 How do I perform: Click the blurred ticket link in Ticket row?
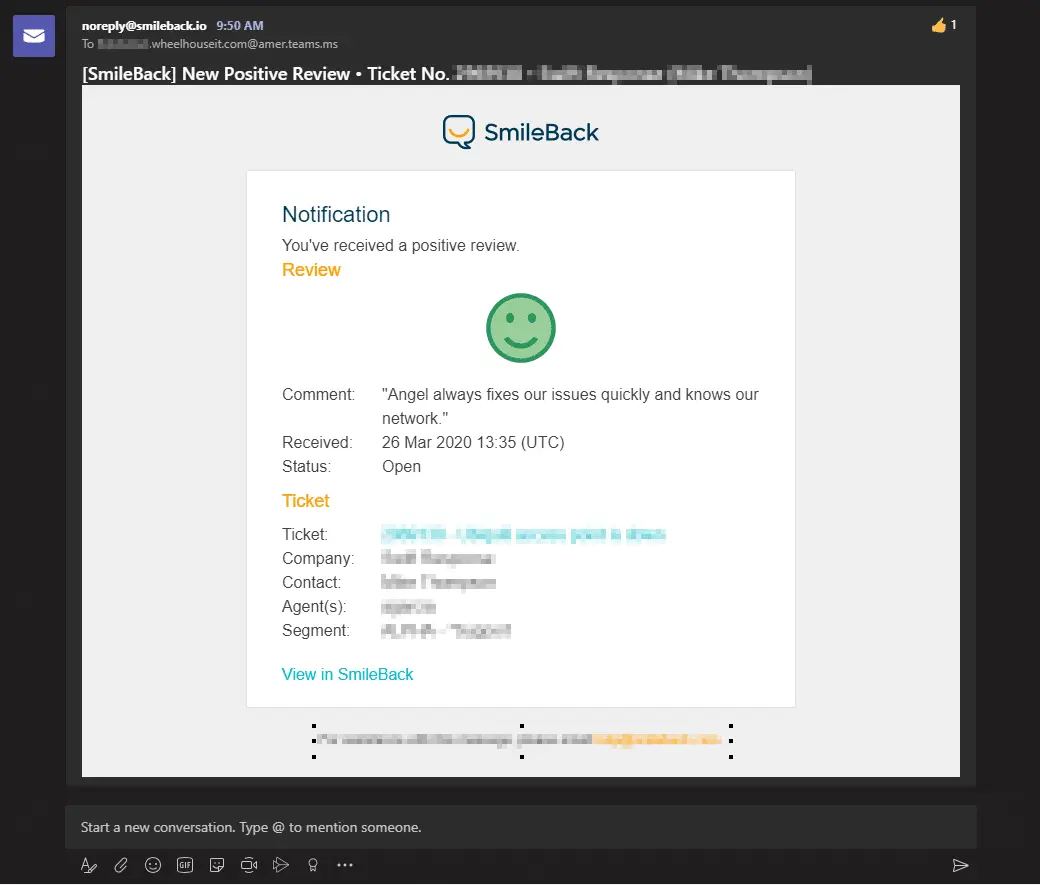(x=523, y=534)
